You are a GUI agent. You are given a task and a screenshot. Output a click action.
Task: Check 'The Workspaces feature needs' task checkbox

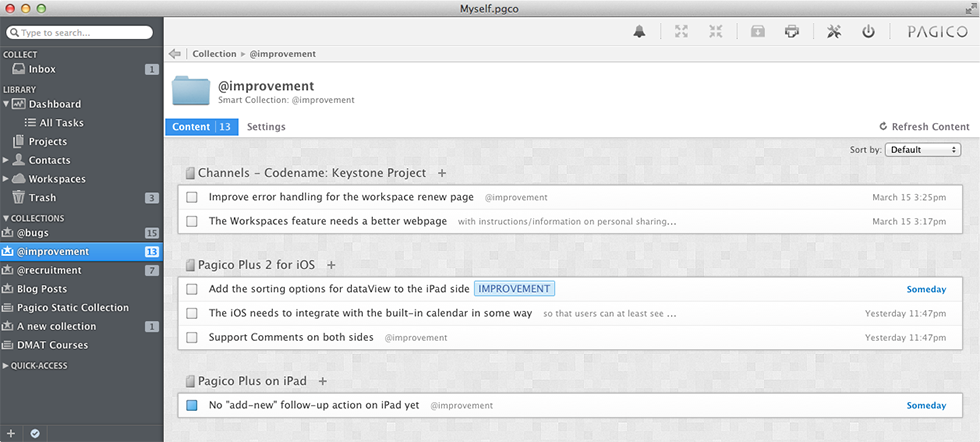192,221
